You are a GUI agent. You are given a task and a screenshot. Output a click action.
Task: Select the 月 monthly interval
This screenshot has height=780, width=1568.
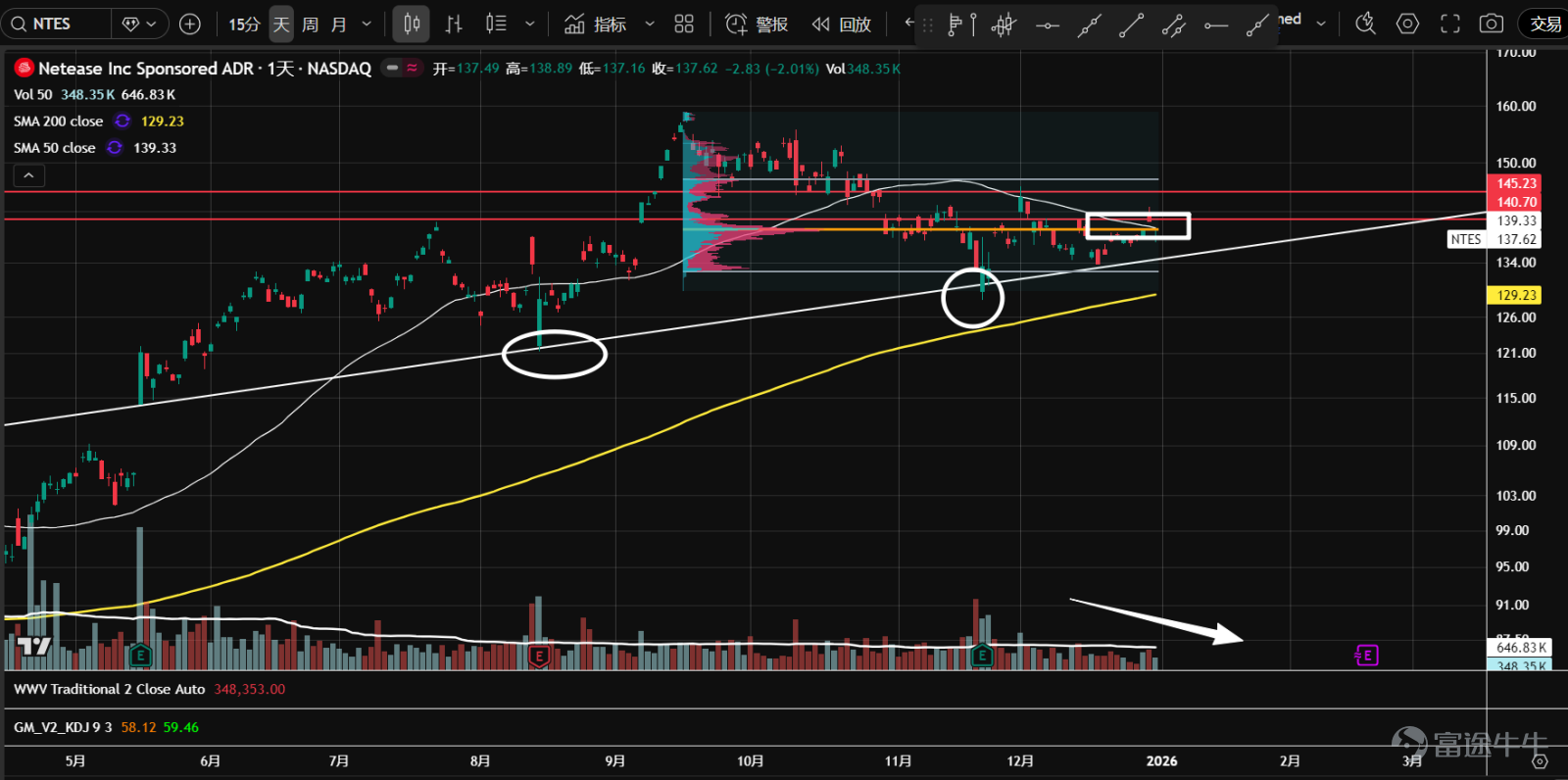(339, 24)
